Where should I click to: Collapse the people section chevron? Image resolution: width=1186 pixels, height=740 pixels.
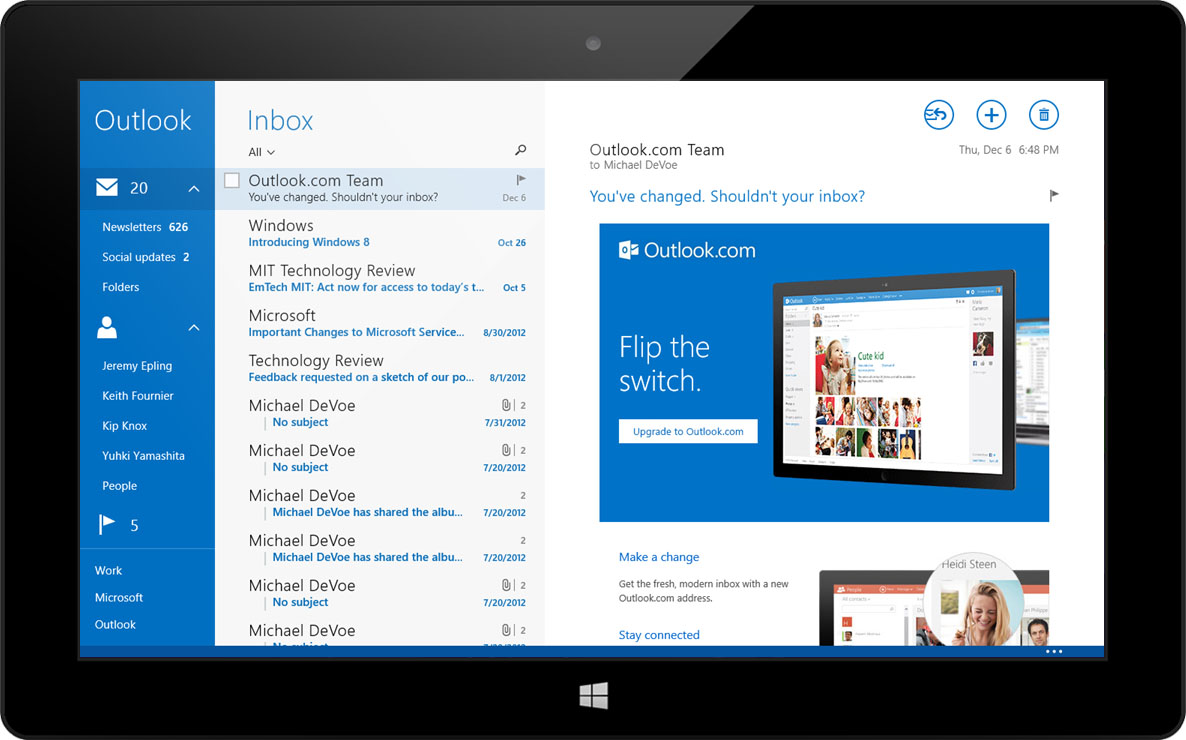pos(194,328)
